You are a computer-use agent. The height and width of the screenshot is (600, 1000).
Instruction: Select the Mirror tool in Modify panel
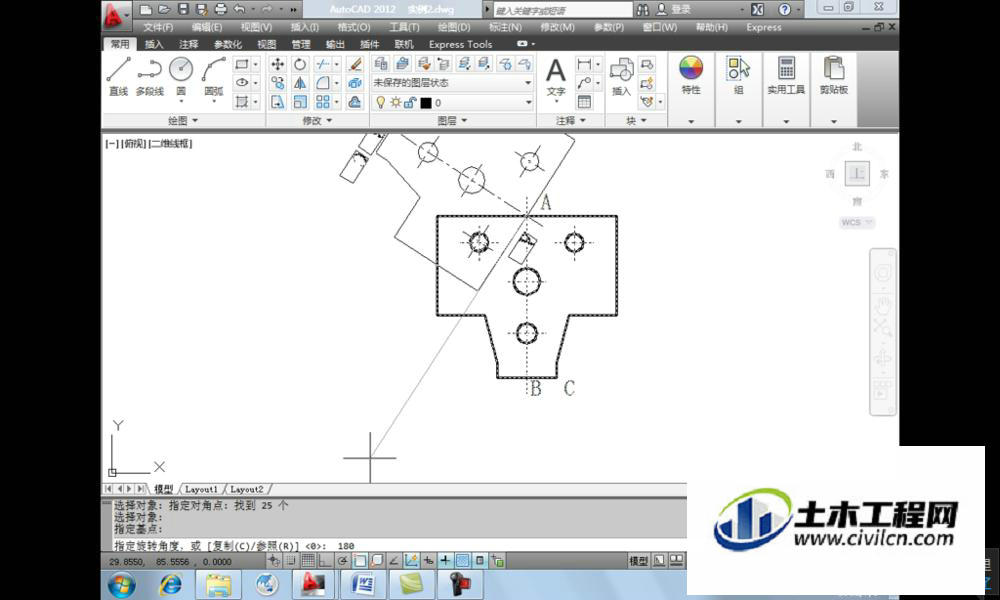(300, 83)
